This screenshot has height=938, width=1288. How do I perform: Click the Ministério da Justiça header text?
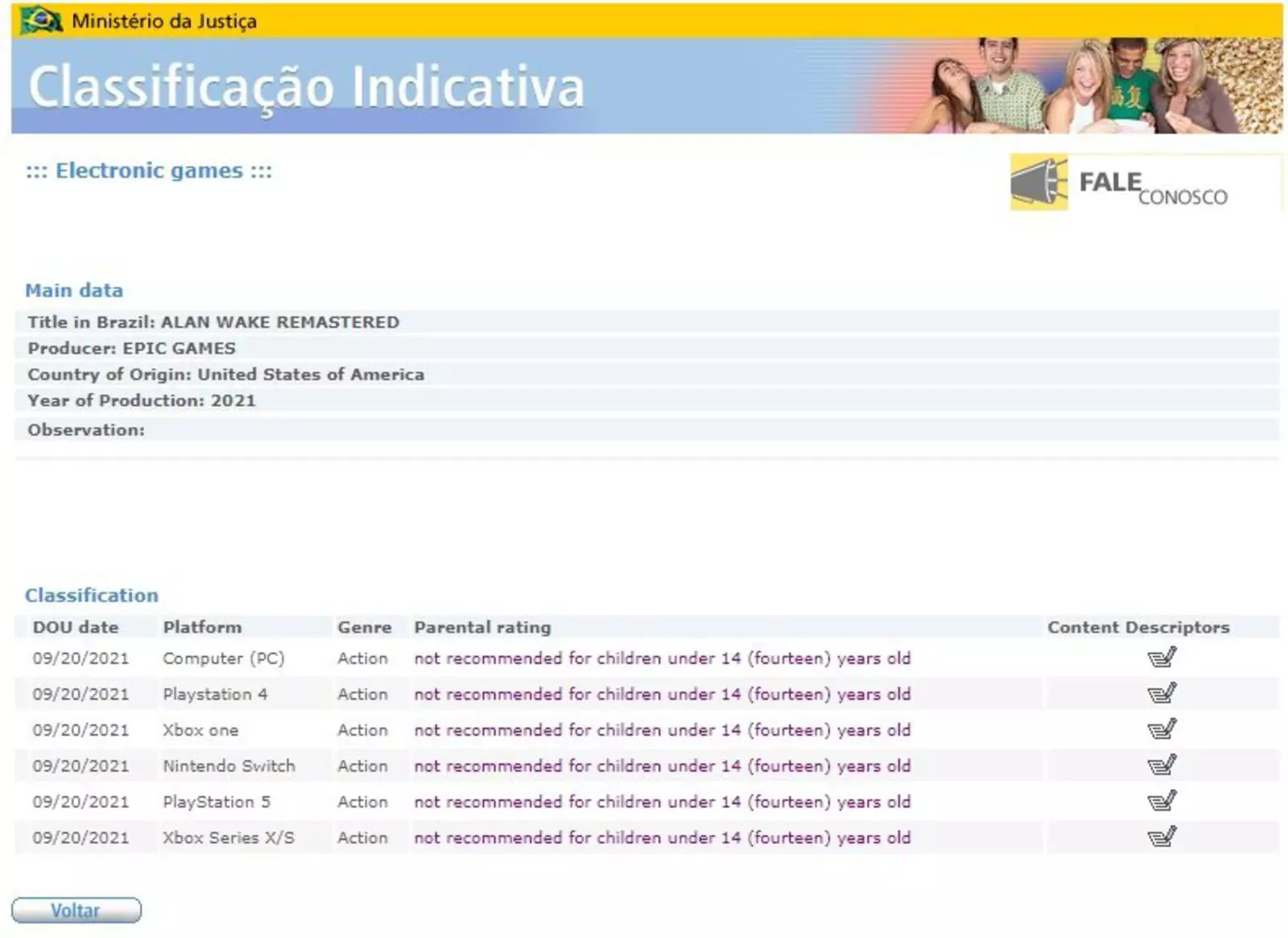click(x=164, y=22)
